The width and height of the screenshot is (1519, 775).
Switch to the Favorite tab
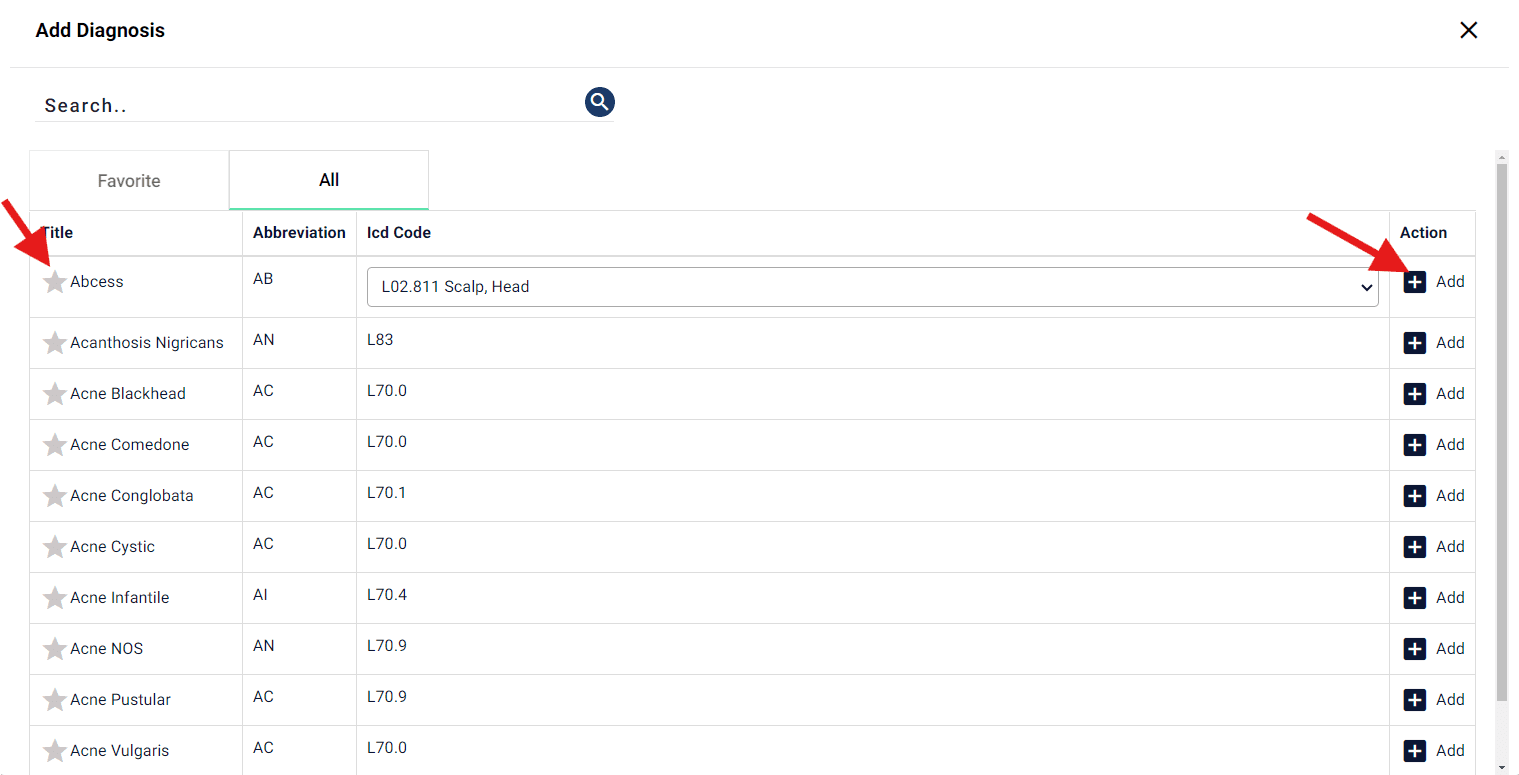point(129,181)
